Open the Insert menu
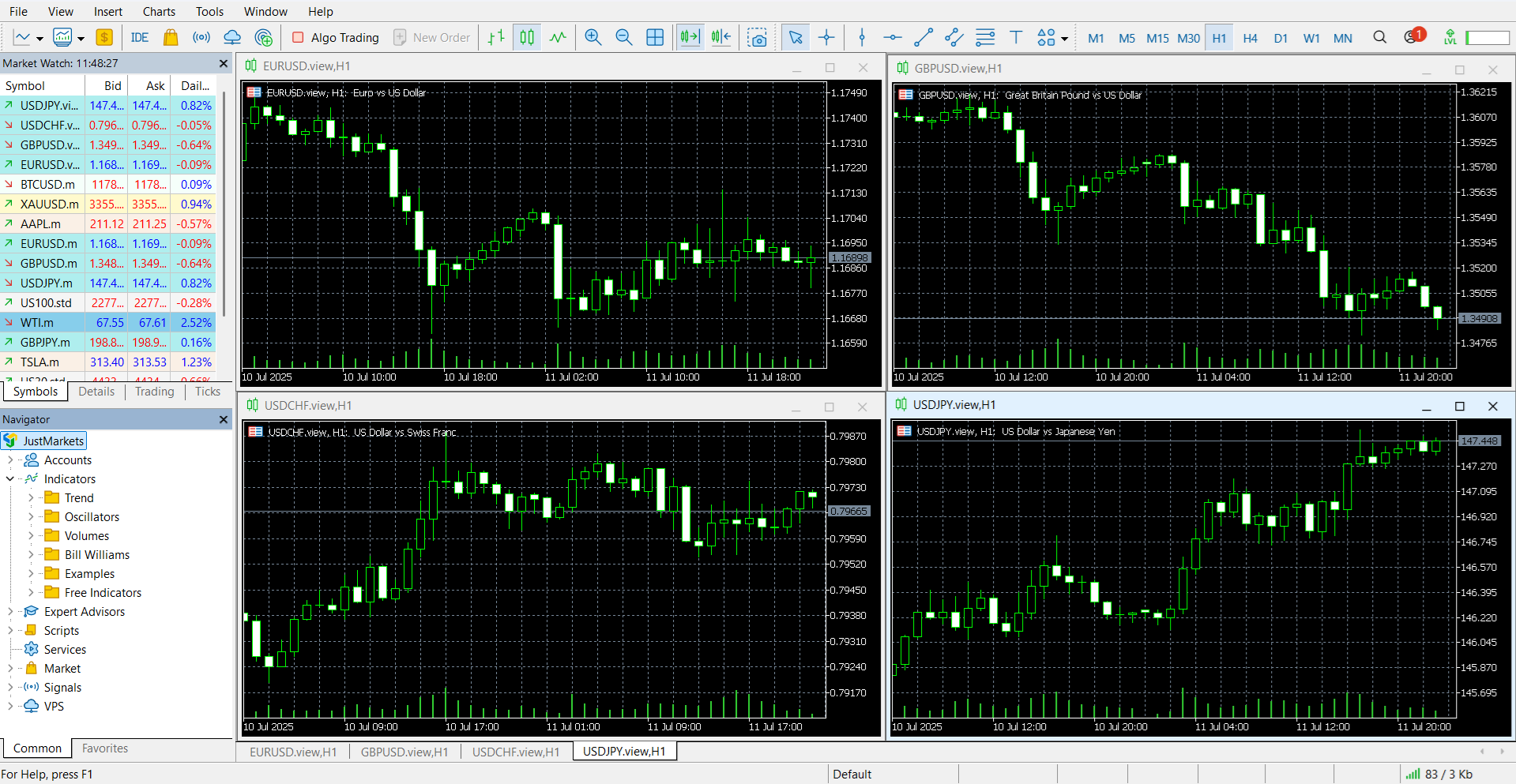The image size is (1516, 784). 108,11
